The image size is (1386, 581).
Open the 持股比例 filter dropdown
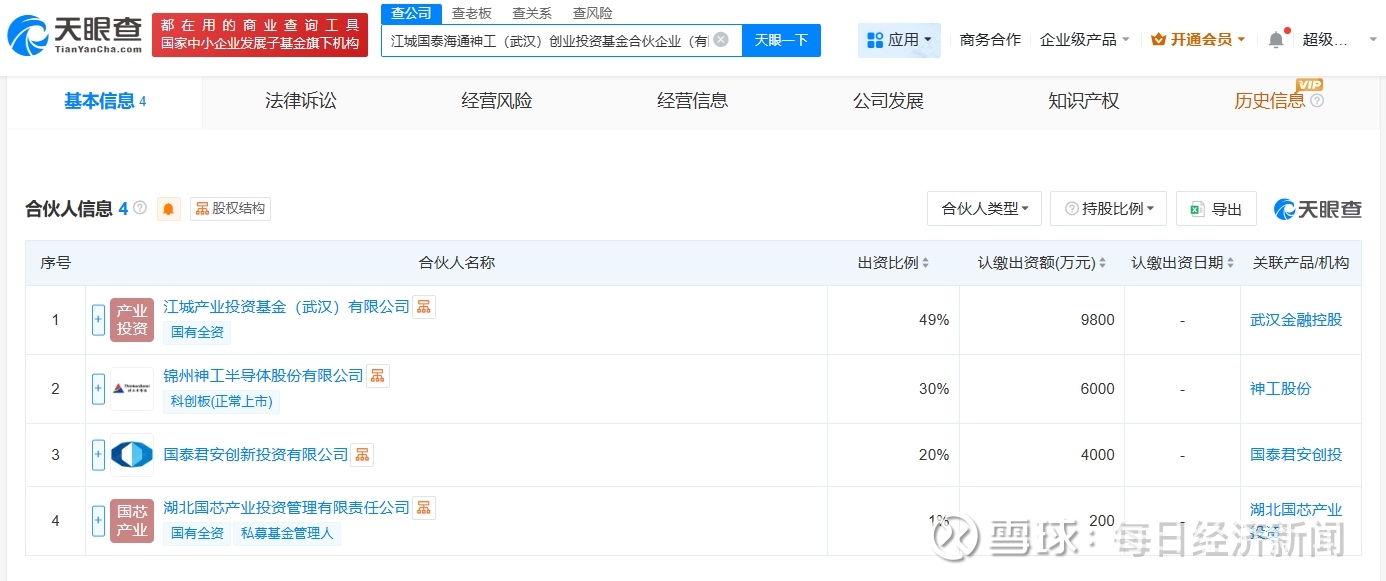[1110, 209]
